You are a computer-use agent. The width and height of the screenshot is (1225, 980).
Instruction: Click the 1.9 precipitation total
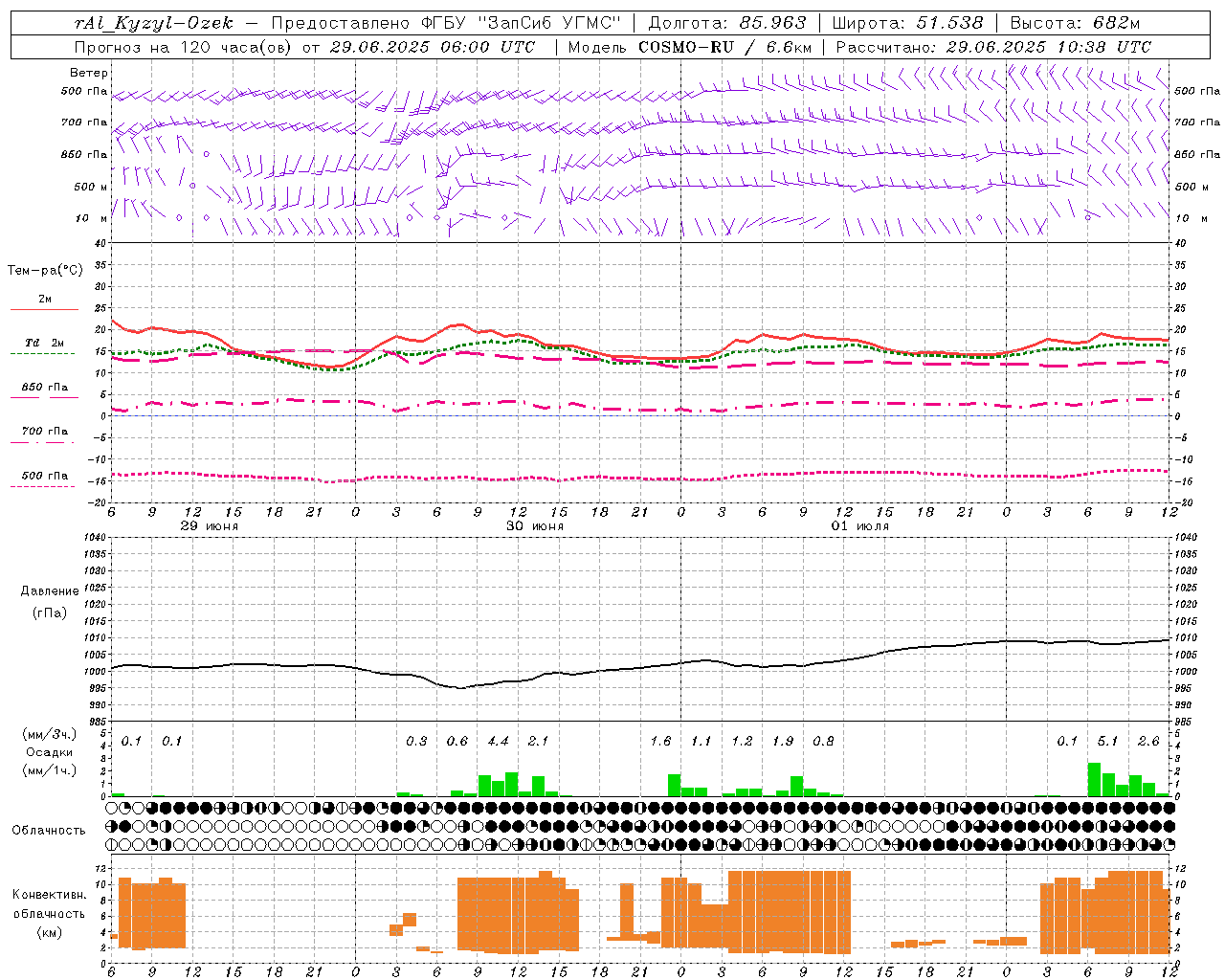click(x=783, y=741)
